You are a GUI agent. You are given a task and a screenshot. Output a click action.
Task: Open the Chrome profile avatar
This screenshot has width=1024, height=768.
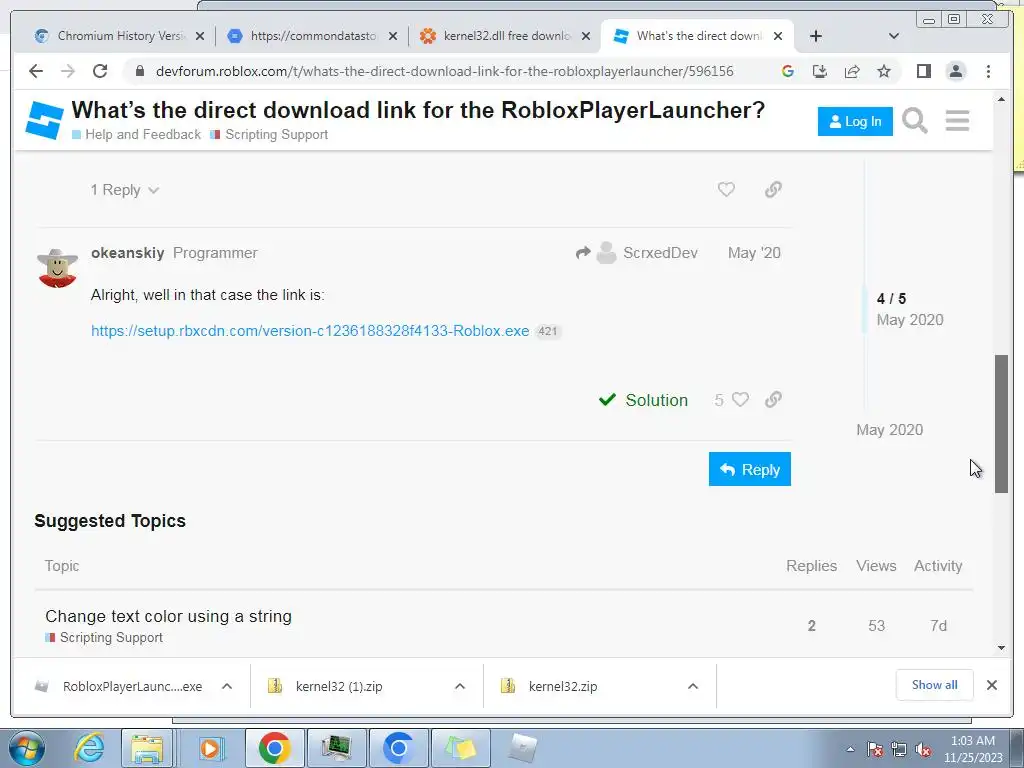[955, 71]
